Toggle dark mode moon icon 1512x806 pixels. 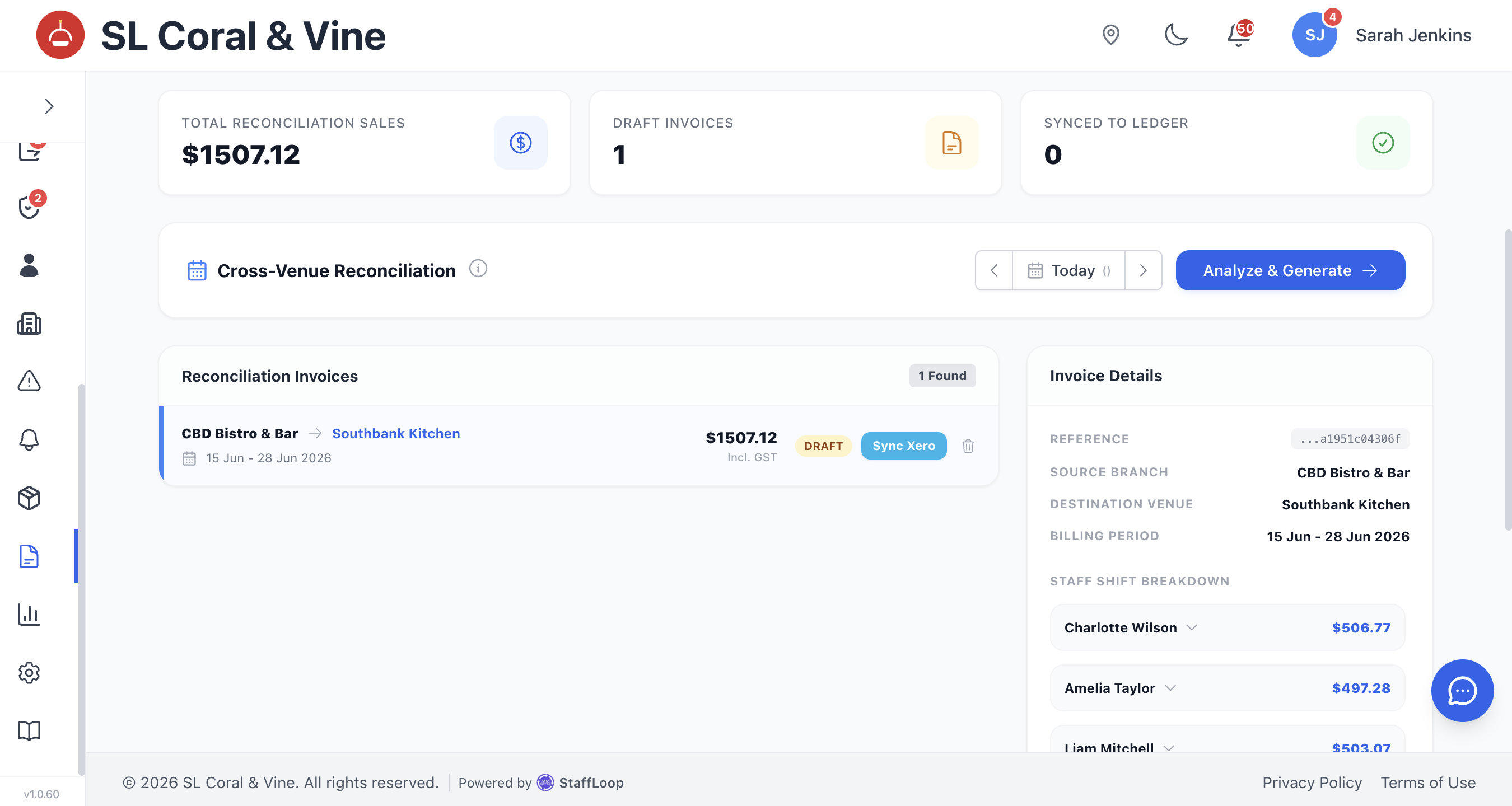(1175, 35)
